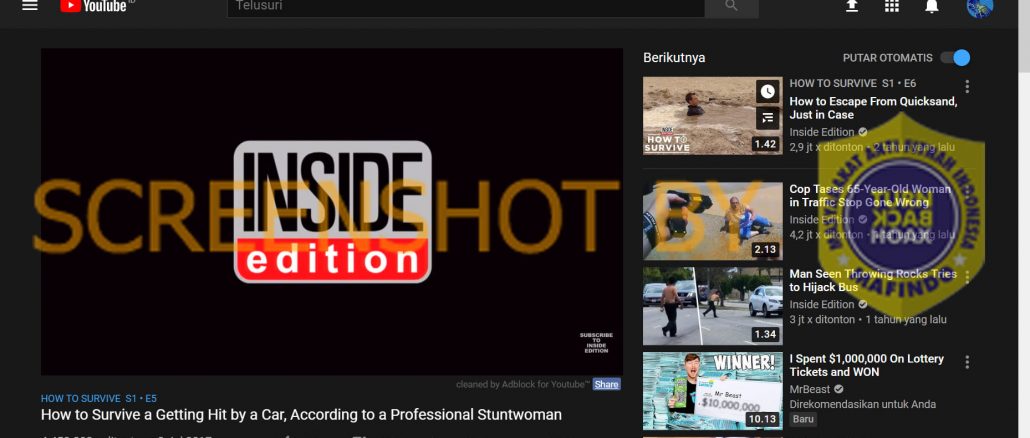This screenshot has width=1030, height=438.
Task: Add Quicksand video to Watch Later
Action: pyautogui.click(x=767, y=92)
